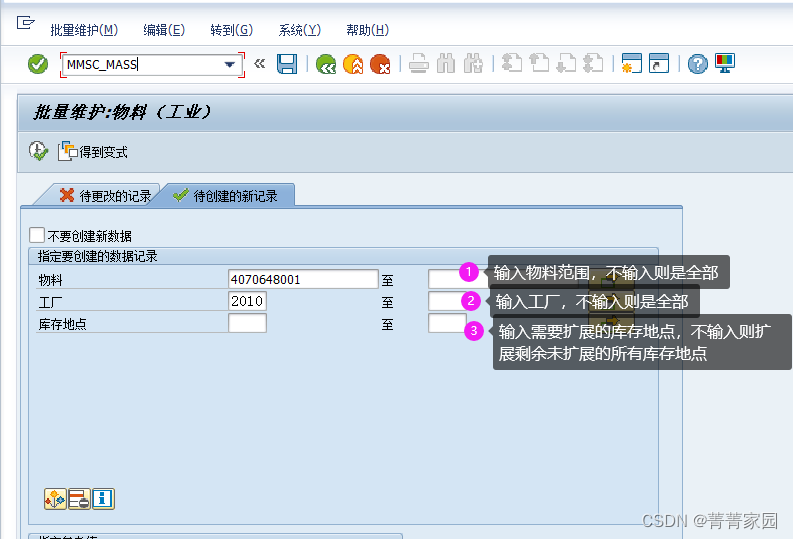Image resolution: width=793 pixels, height=539 pixels.
Task: Click the 库存地点 to-value field
Action: click(x=447, y=323)
